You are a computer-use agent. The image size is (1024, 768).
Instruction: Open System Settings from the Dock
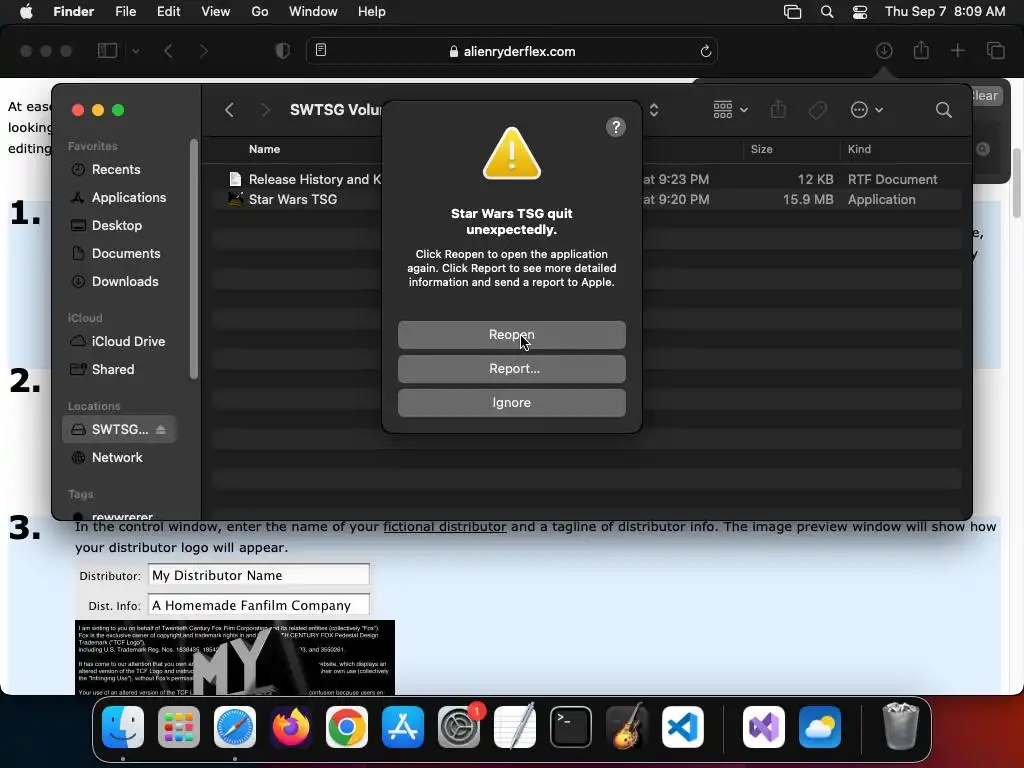click(458, 727)
